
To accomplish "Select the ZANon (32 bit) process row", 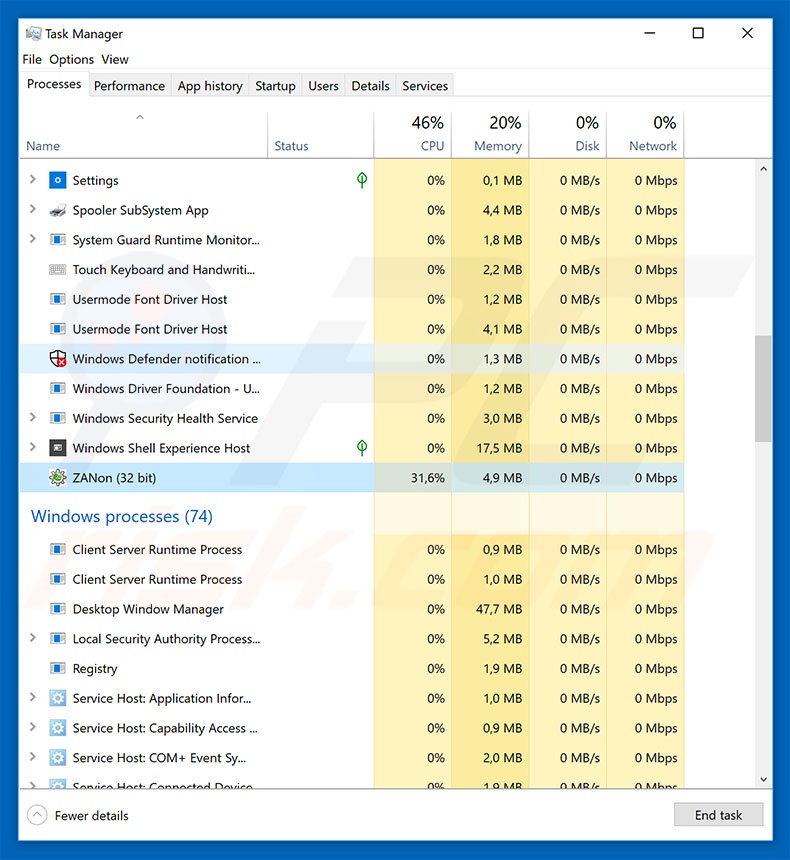I will [352, 478].
